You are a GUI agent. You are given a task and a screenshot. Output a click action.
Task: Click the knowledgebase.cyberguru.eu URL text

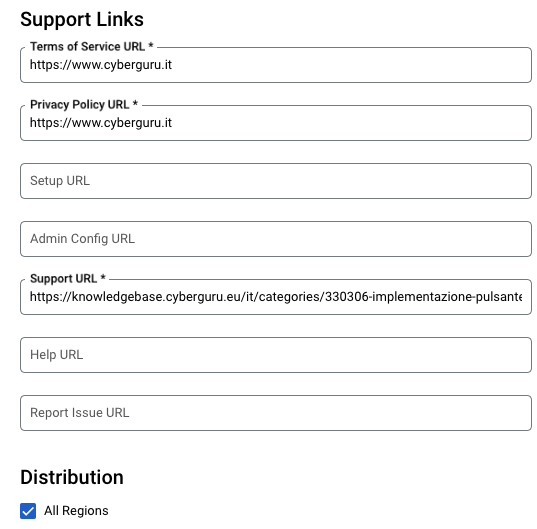click(276, 297)
